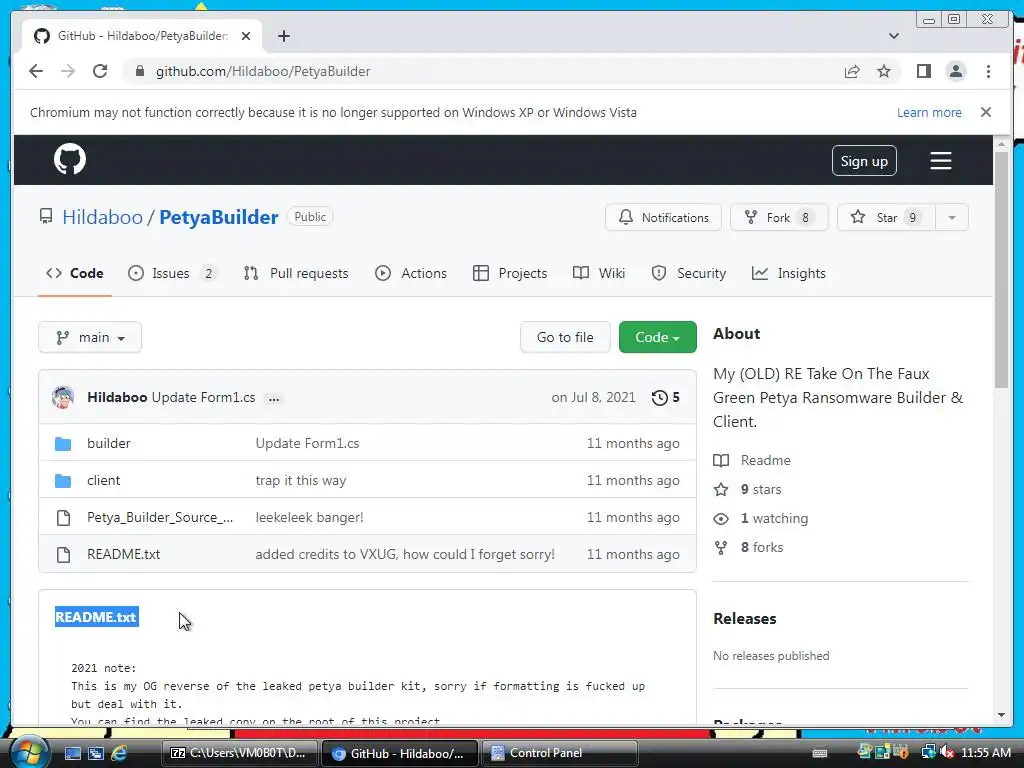Open the Wiki tab

tap(599, 274)
